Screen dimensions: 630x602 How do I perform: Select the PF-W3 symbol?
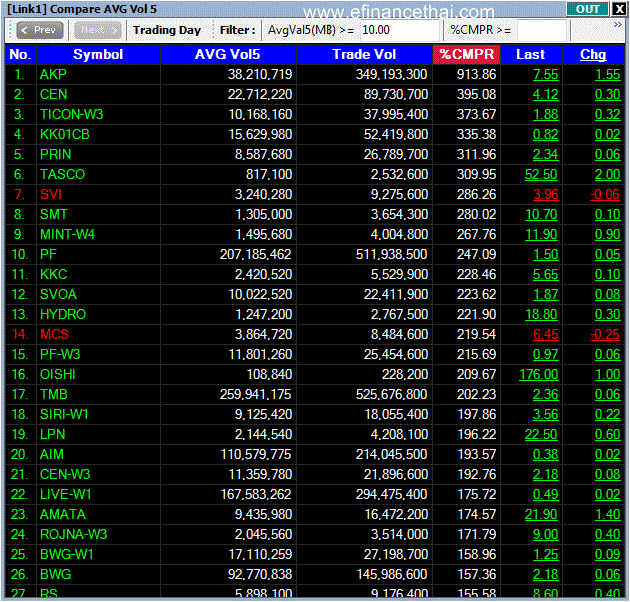[x=60, y=354]
